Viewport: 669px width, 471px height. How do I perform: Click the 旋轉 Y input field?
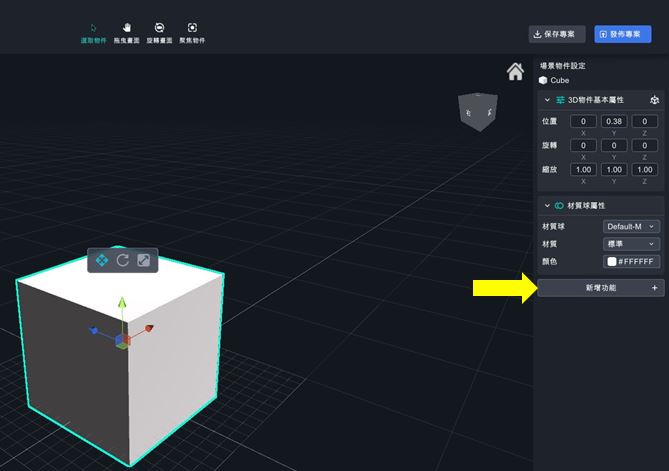[x=614, y=145]
